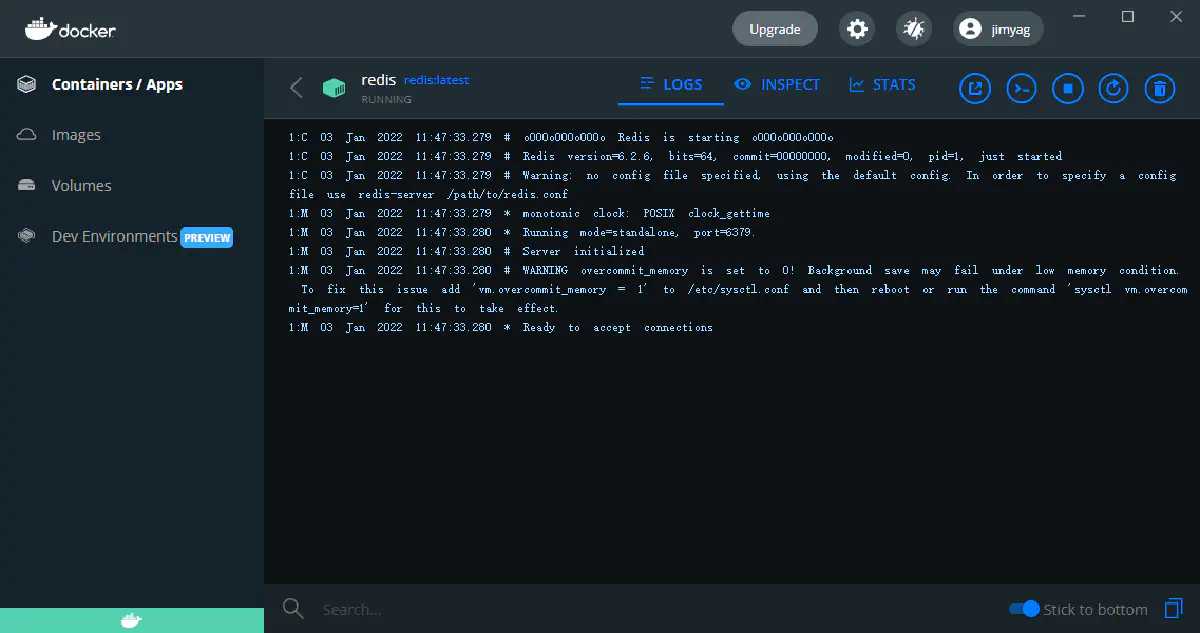The image size is (1200, 633).
Task: Copy logs to clipboard icon
Action: click(1173, 608)
